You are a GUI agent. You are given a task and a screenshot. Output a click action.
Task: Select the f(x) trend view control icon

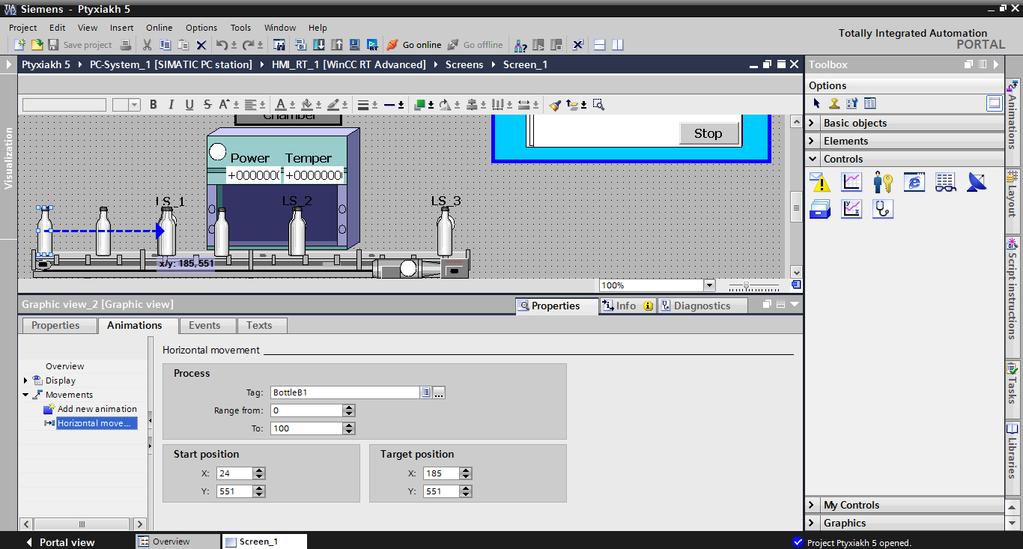851,209
